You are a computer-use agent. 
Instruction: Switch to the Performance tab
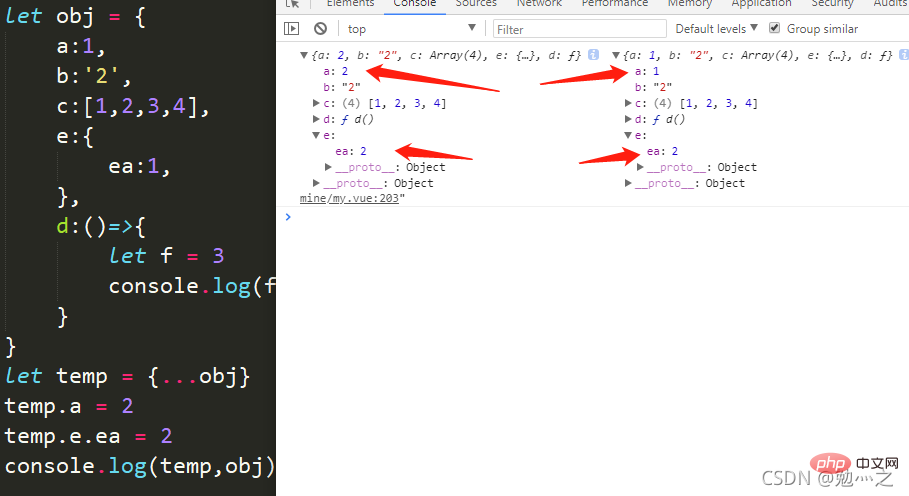pyautogui.click(x=615, y=3)
